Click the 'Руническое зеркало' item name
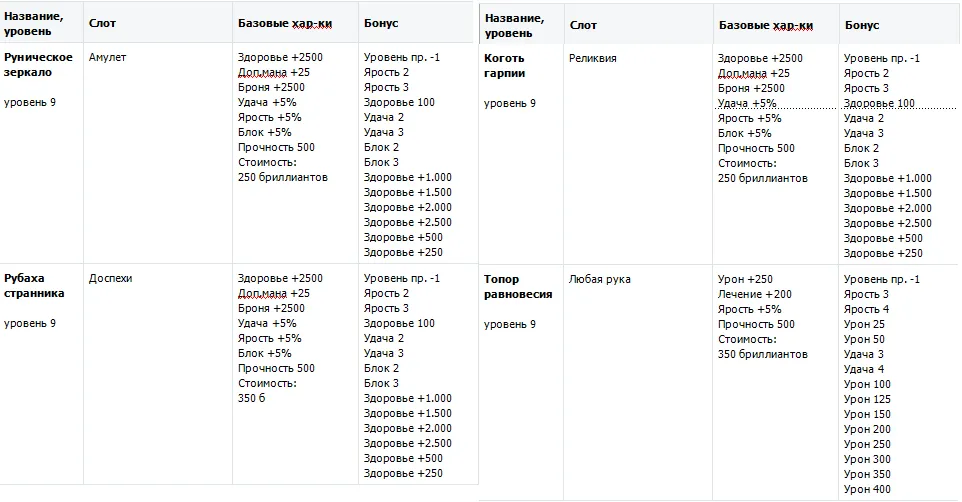The height and width of the screenshot is (502, 962). click(x=38, y=65)
